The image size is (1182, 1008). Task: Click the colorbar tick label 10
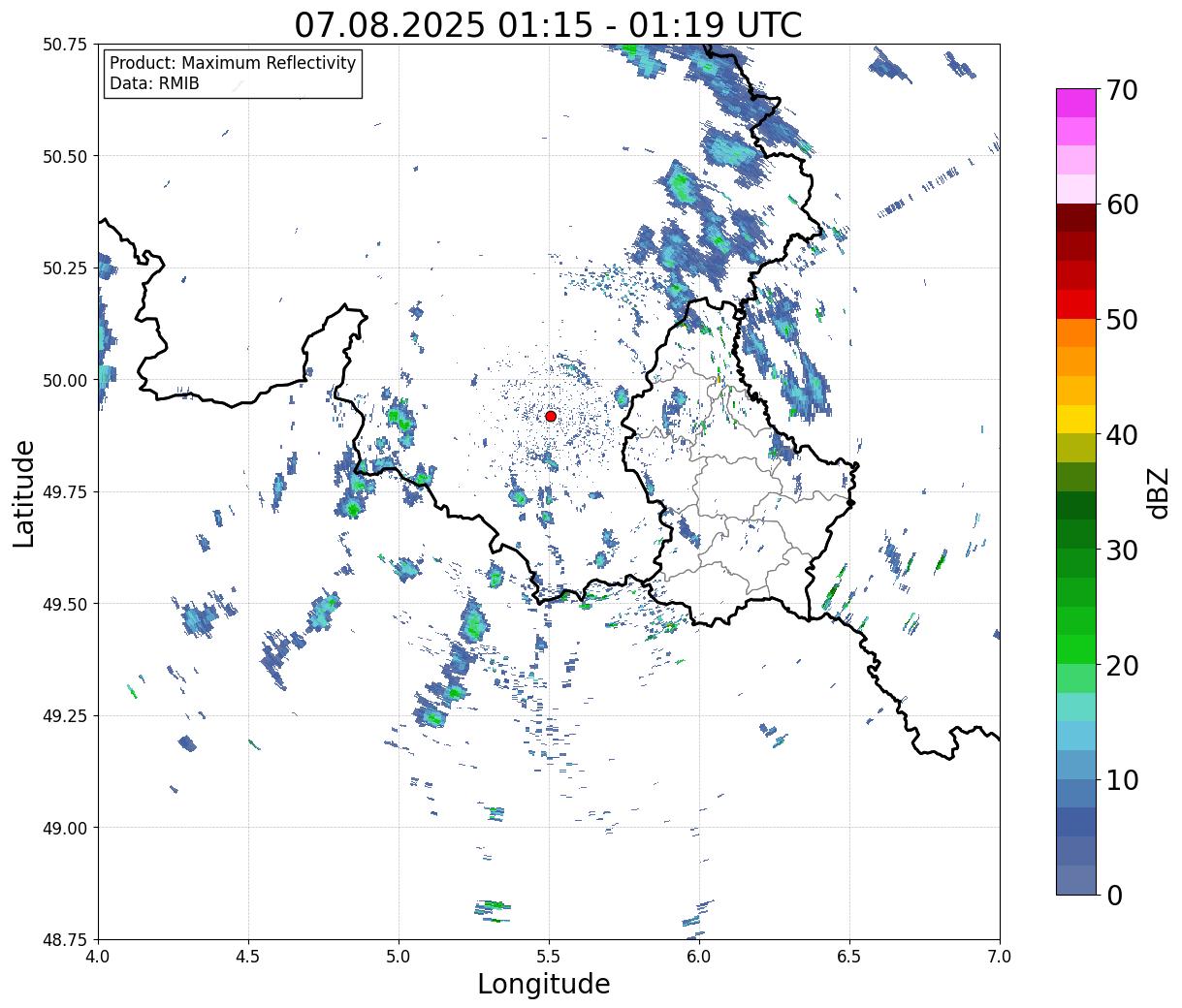pyautogui.click(x=1122, y=780)
